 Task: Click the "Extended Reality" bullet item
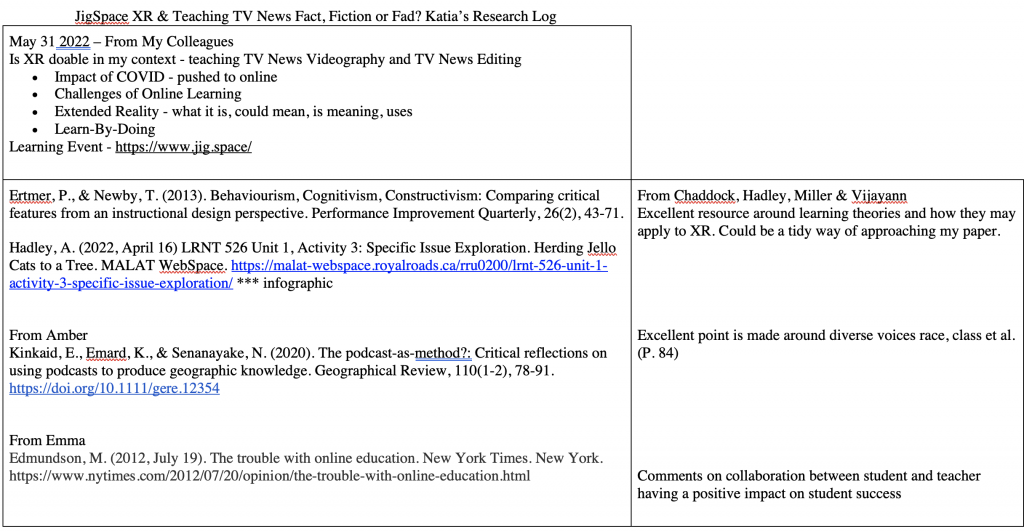coord(233,111)
